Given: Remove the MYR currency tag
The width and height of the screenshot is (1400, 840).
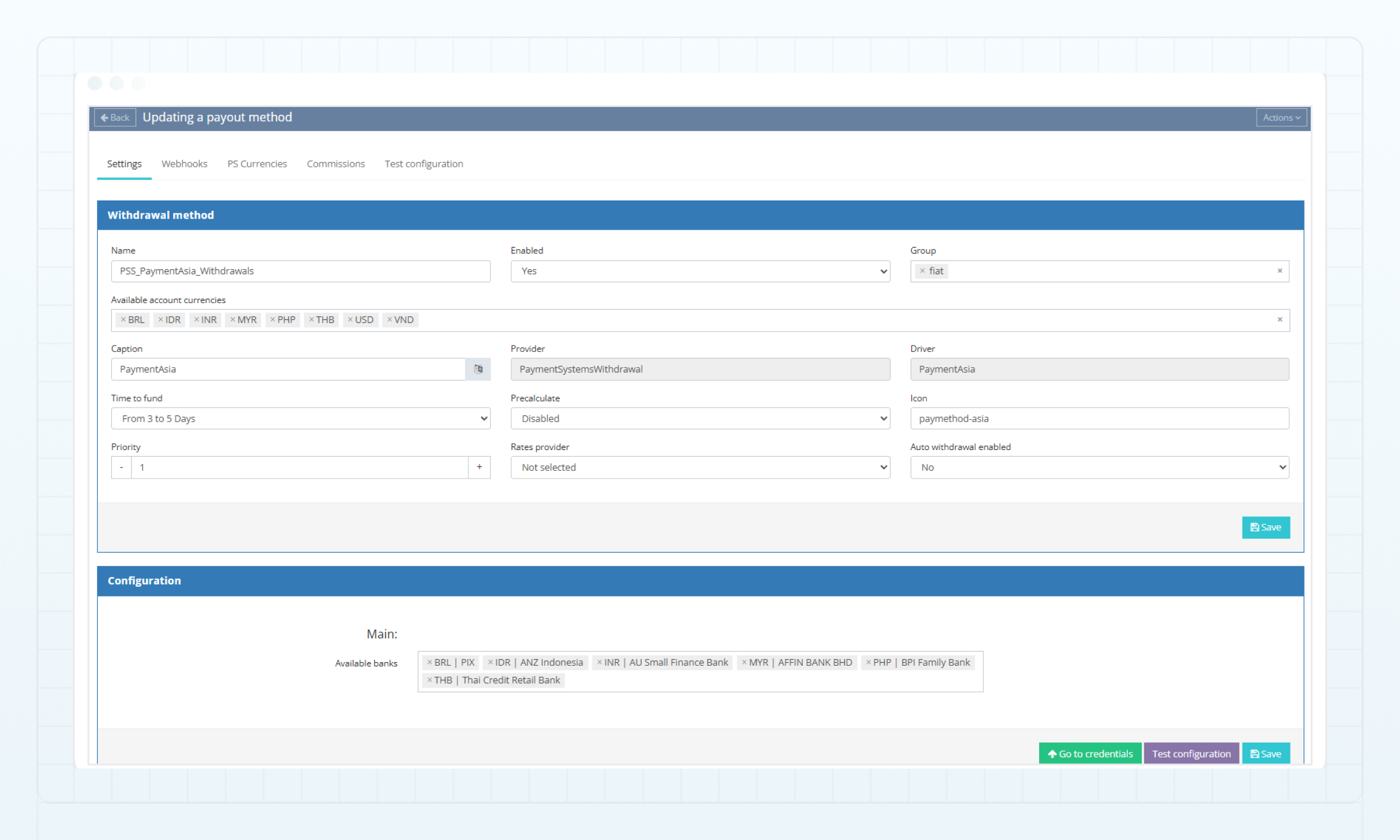Looking at the screenshot, I should click(x=232, y=319).
